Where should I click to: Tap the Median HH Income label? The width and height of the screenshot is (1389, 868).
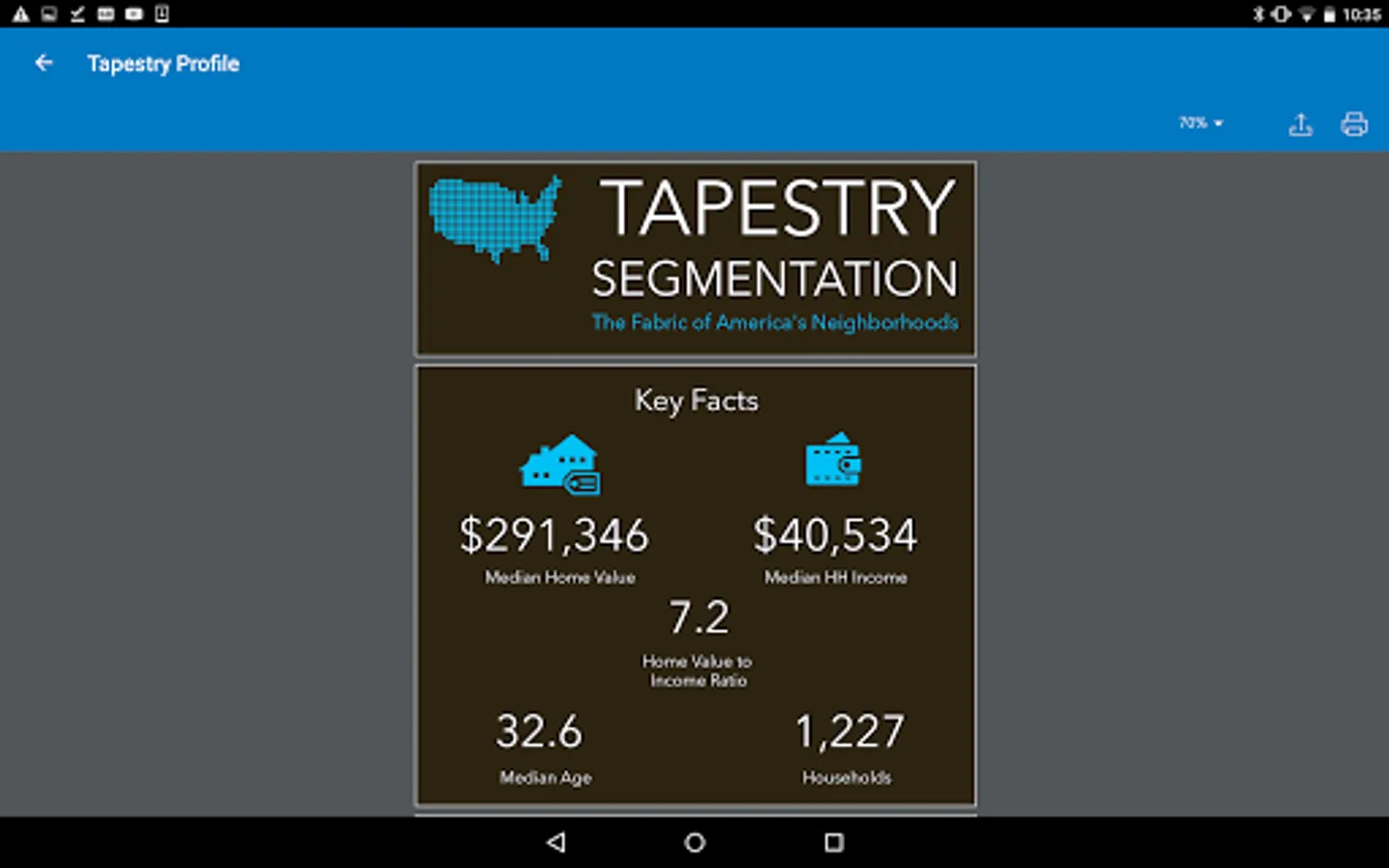pos(835,578)
